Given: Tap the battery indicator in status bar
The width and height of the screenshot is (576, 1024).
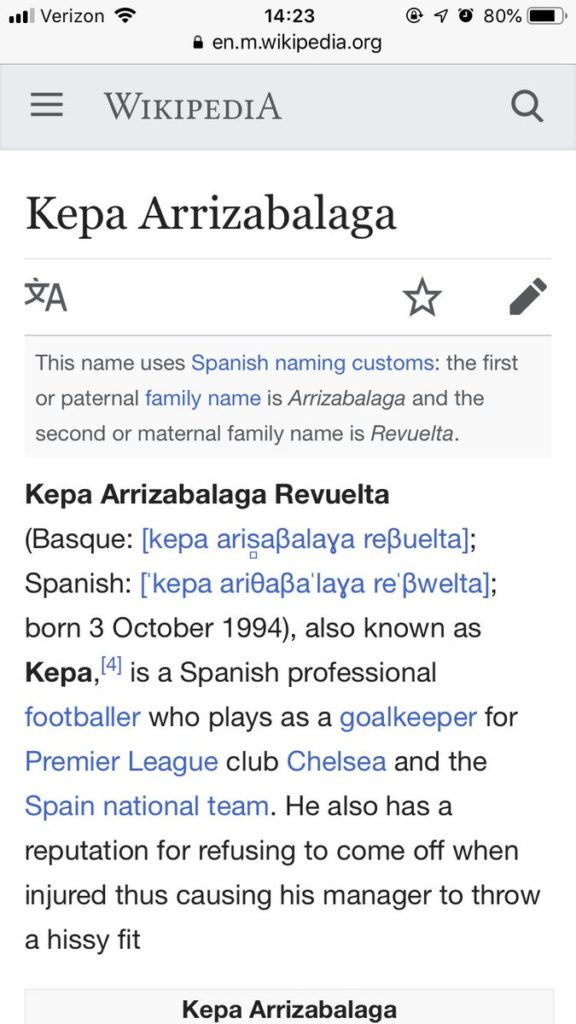Looking at the screenshot, I should pyautogui.click(x=547, y=16).
